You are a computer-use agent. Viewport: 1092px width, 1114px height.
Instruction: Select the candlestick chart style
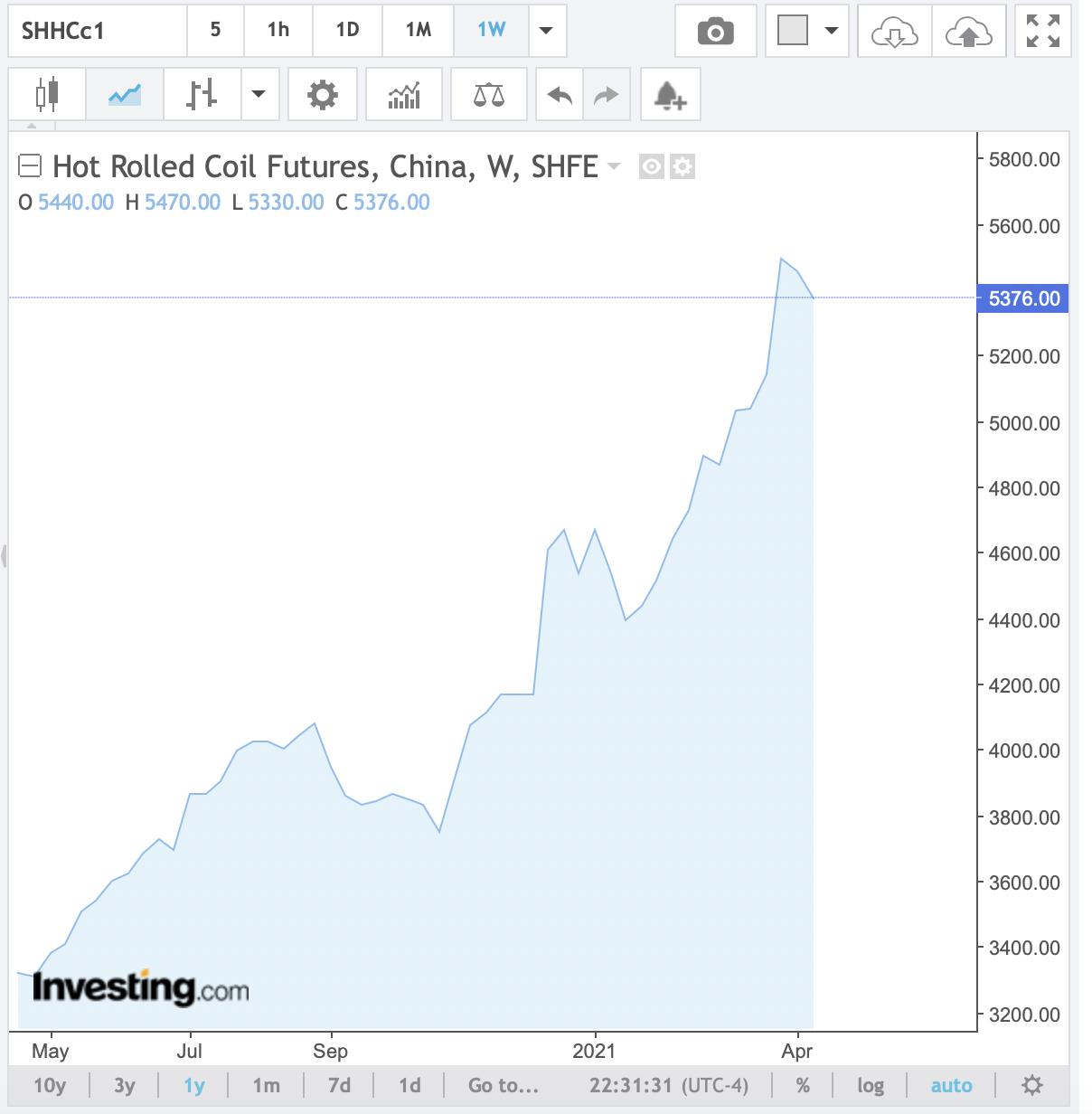coord(47,94)
